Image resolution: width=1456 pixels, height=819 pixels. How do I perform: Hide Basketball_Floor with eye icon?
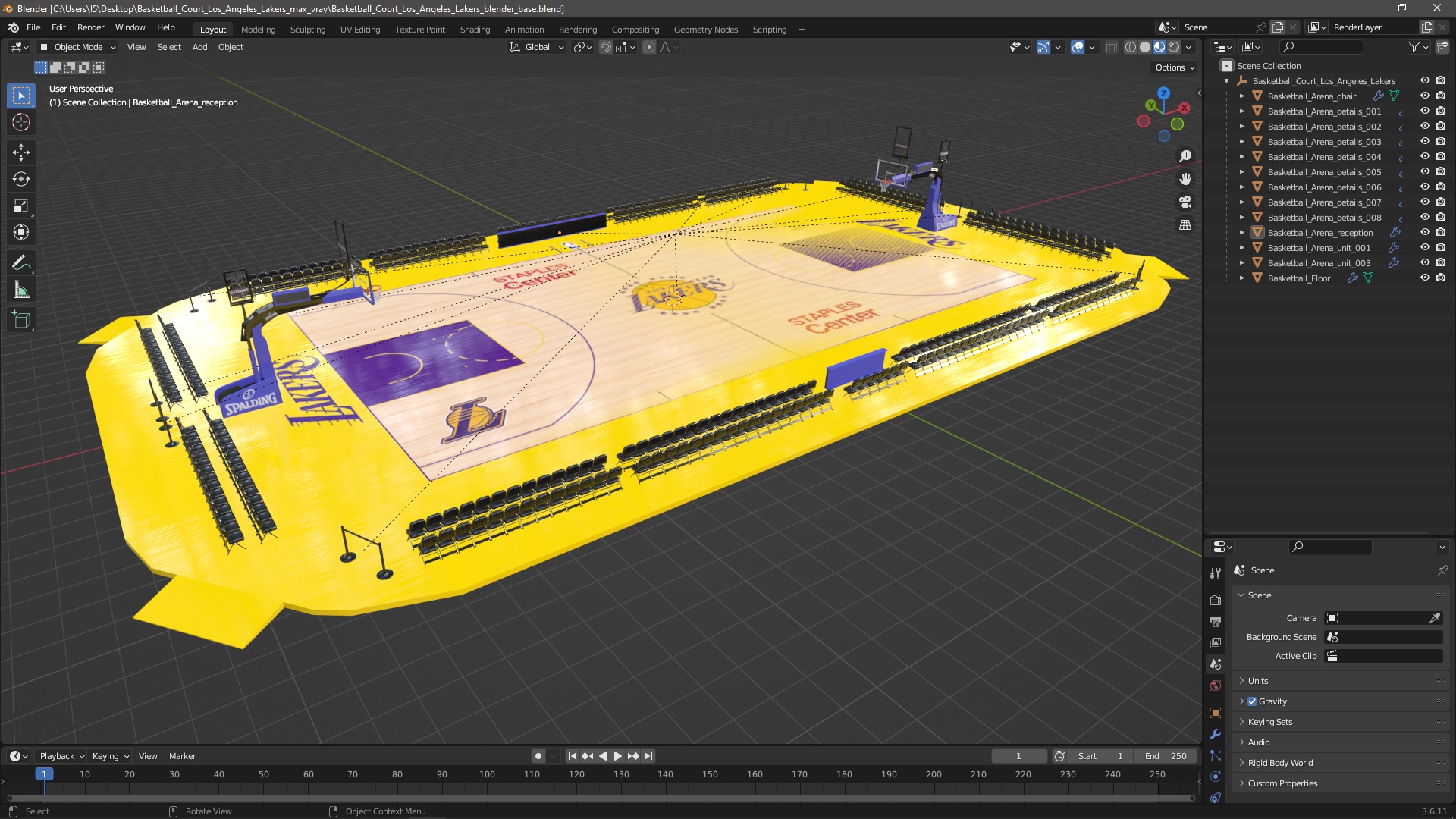pos(1425,278)
